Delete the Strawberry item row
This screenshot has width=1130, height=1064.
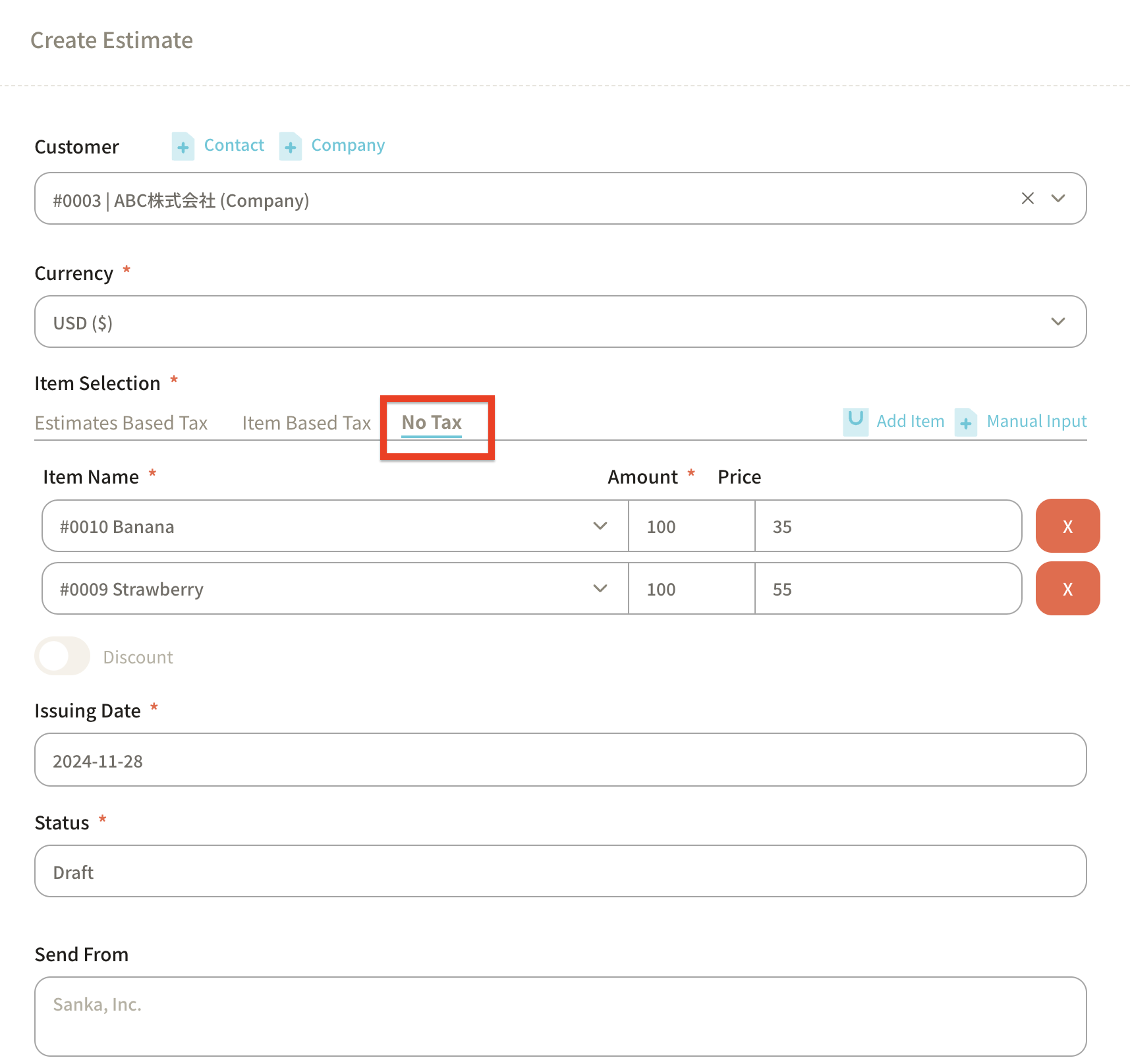click(x=1067, y=588)
